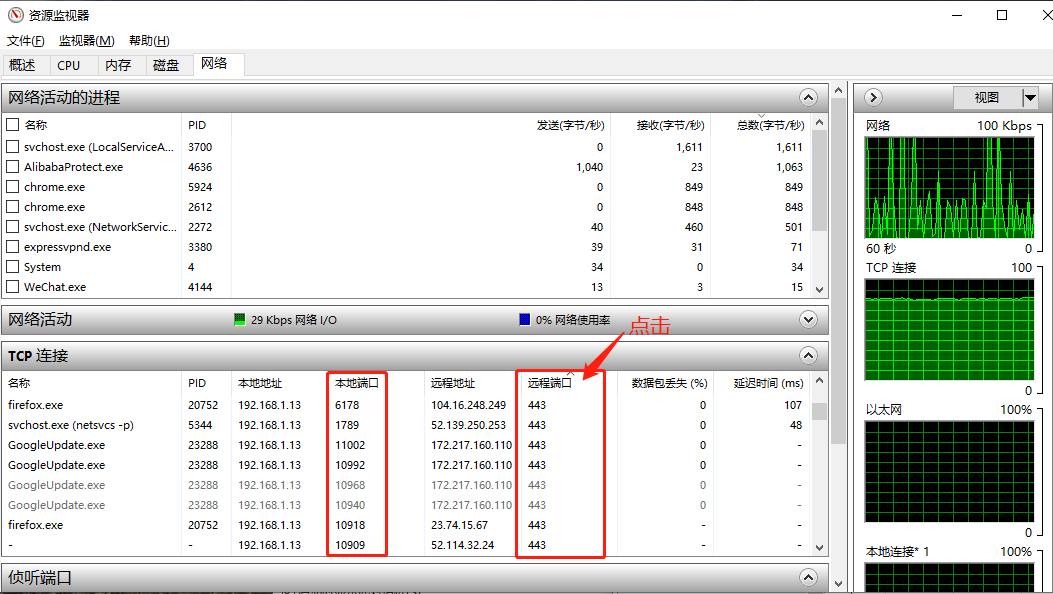Click process list scrollbar up arrow
The image size is (1053, 594).
(x=819, y=122)
